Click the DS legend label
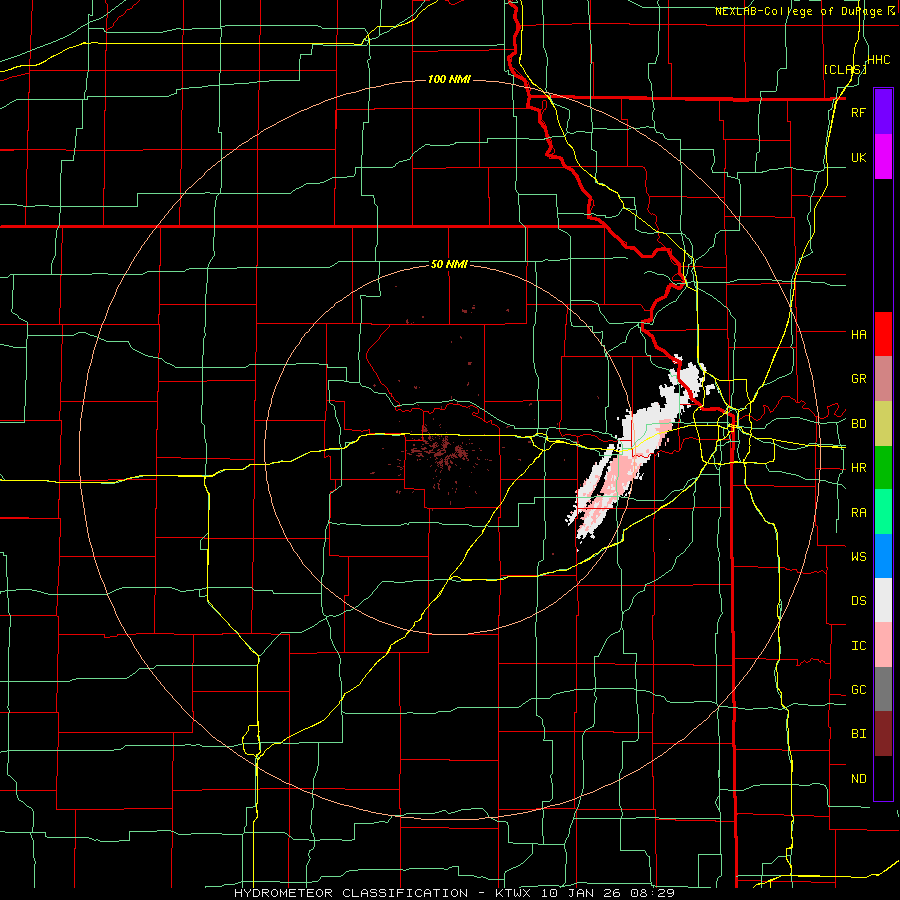 (x=858, y=600)
